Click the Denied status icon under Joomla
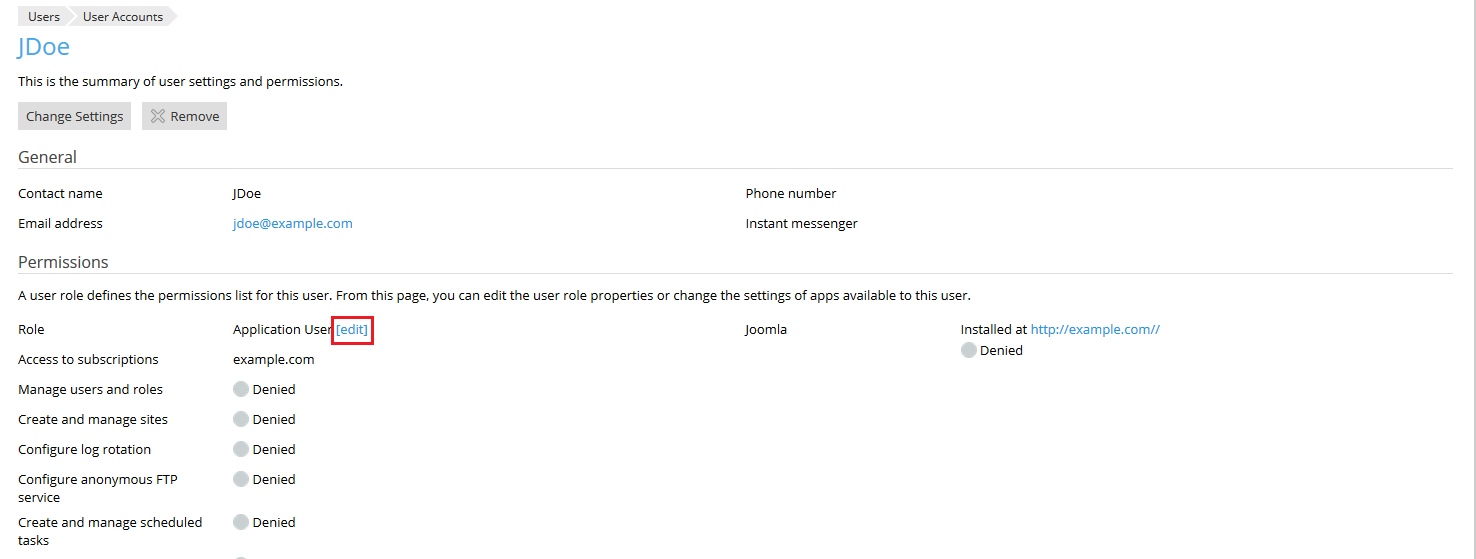Viewport: 1476px width, 559px height. tap(968, 350)
